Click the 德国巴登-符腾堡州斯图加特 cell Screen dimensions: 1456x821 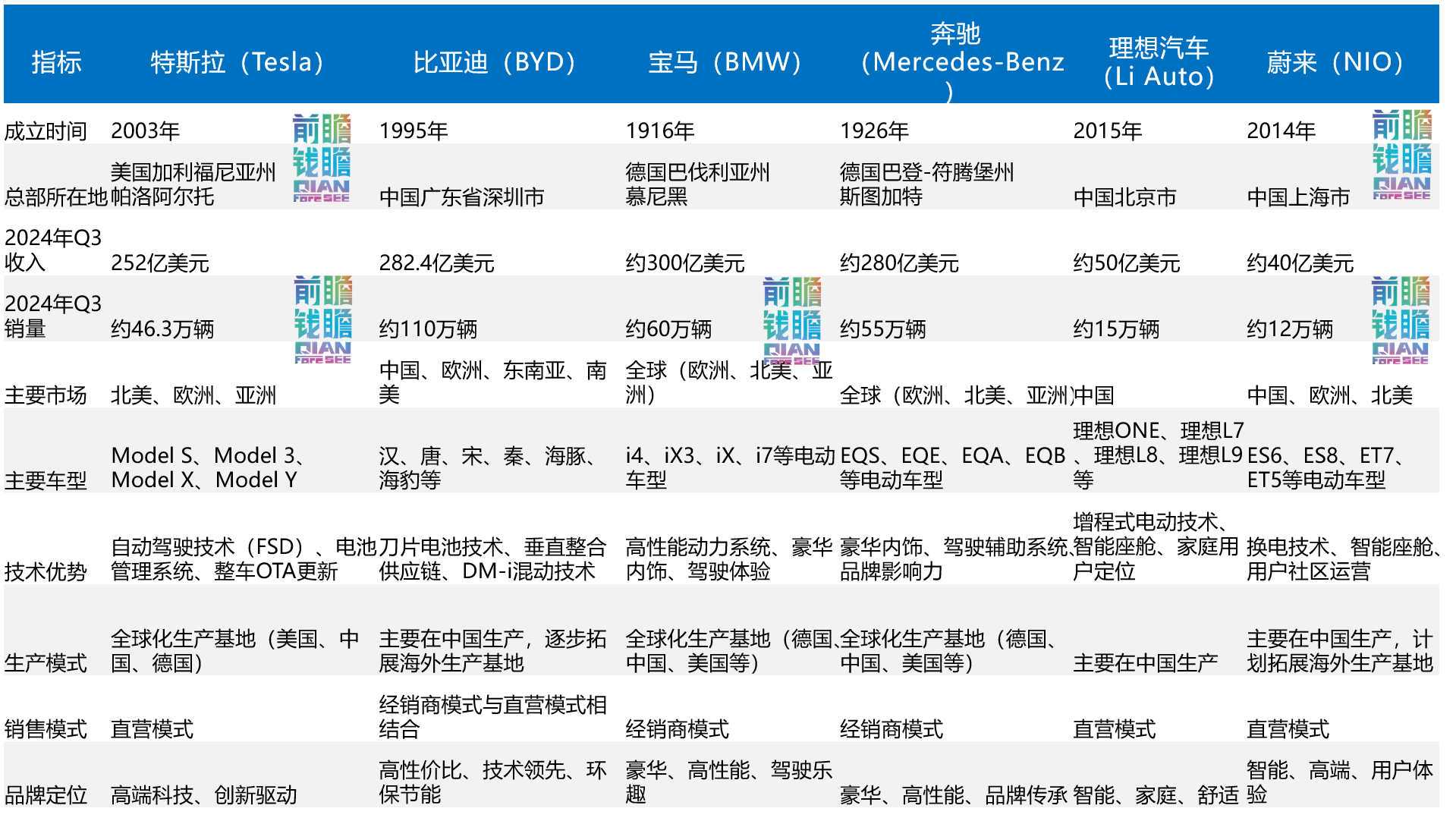click(x=926, y=184)
